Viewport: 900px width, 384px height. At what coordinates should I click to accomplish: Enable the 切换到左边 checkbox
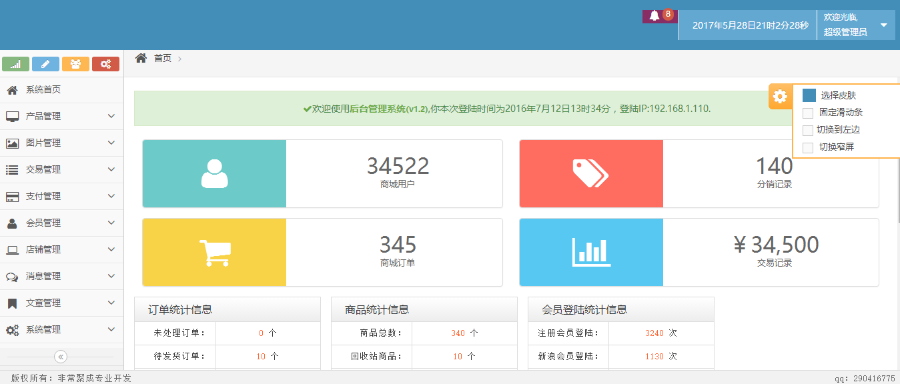(808, 130)
